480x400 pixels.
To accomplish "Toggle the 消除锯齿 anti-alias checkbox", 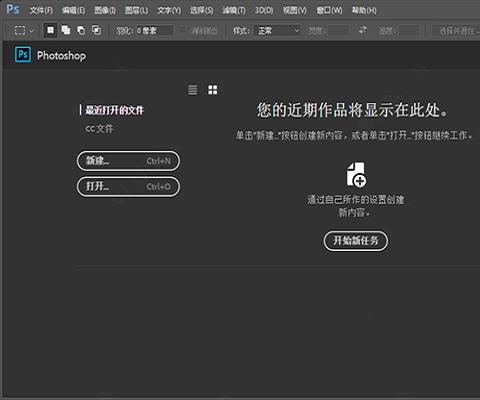I will click(182, 31).
